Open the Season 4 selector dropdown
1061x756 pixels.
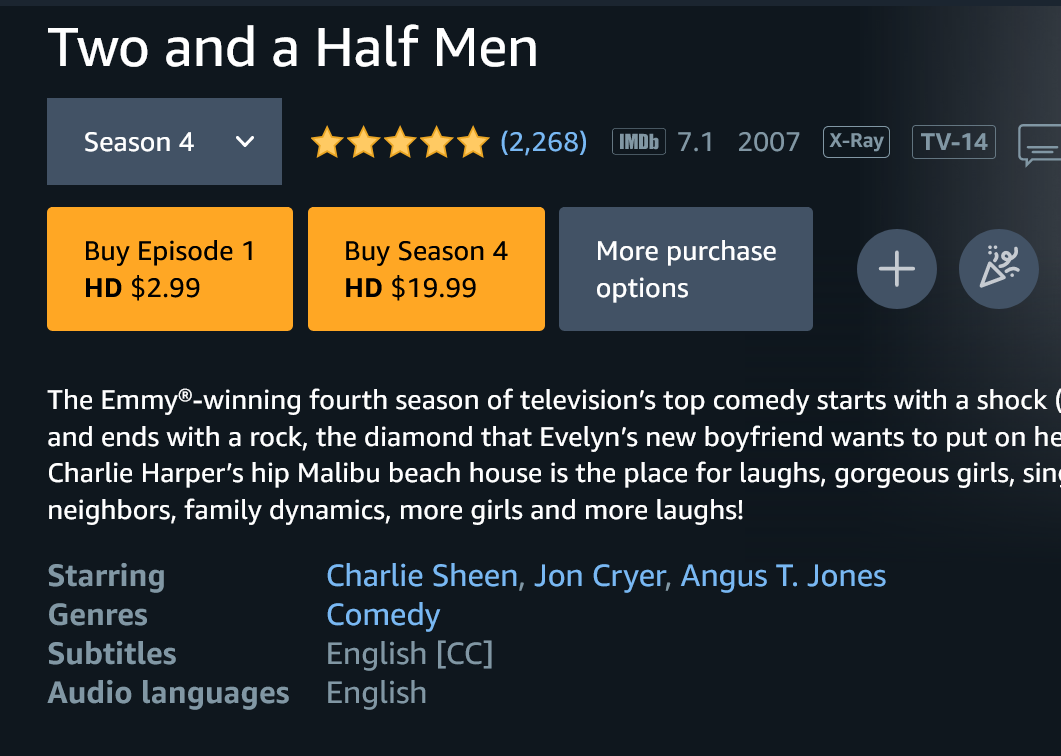164,142
